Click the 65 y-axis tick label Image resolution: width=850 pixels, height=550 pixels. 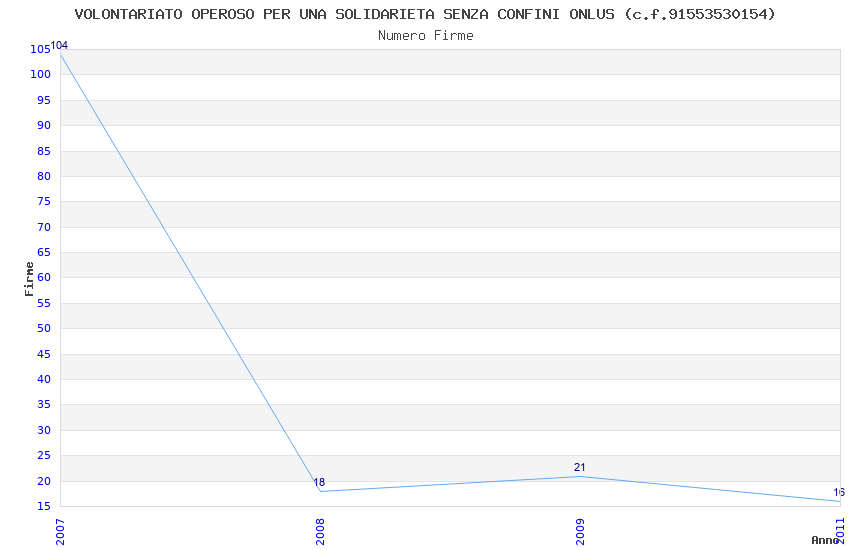pyautogui.click(x=44, y=252)
